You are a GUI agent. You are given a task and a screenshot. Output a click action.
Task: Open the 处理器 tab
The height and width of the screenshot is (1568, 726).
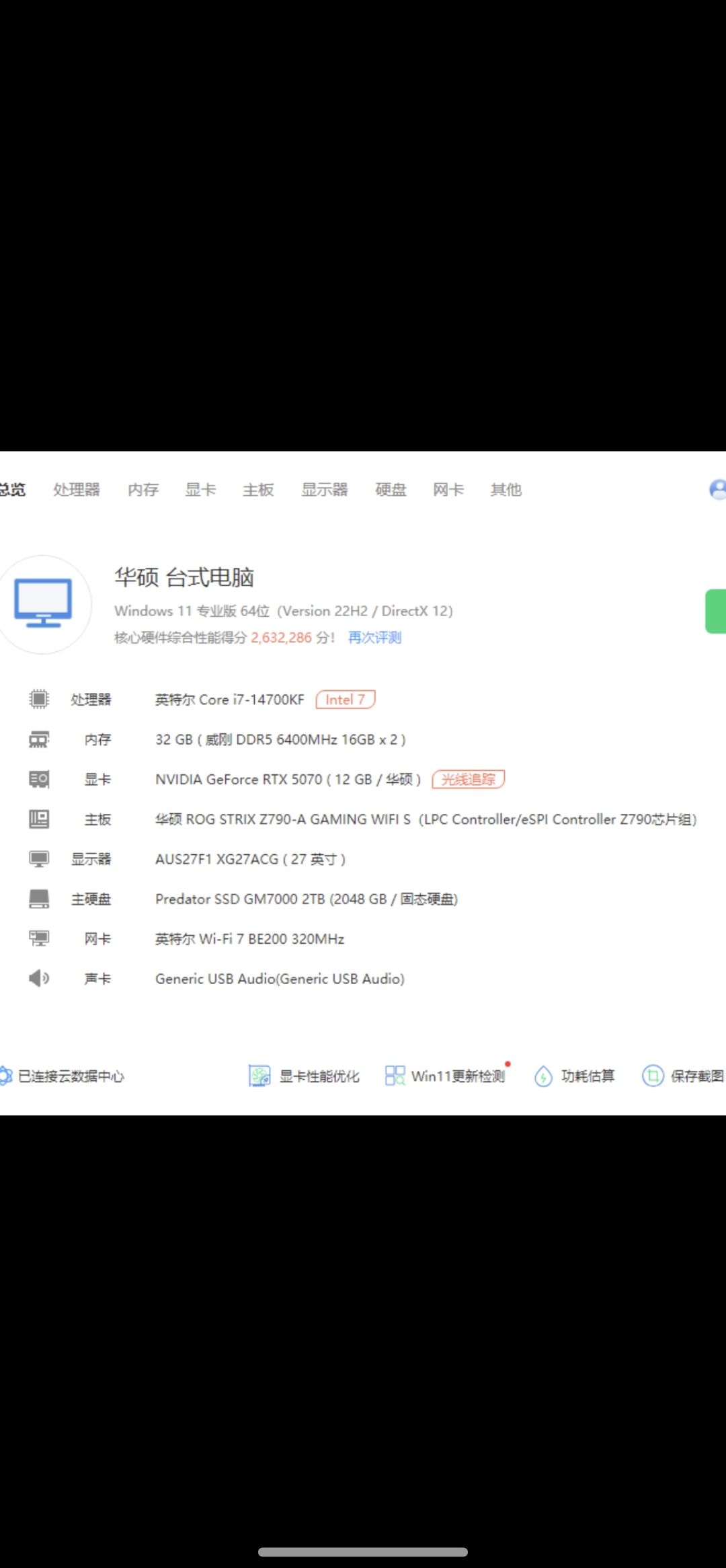point(77,490)
